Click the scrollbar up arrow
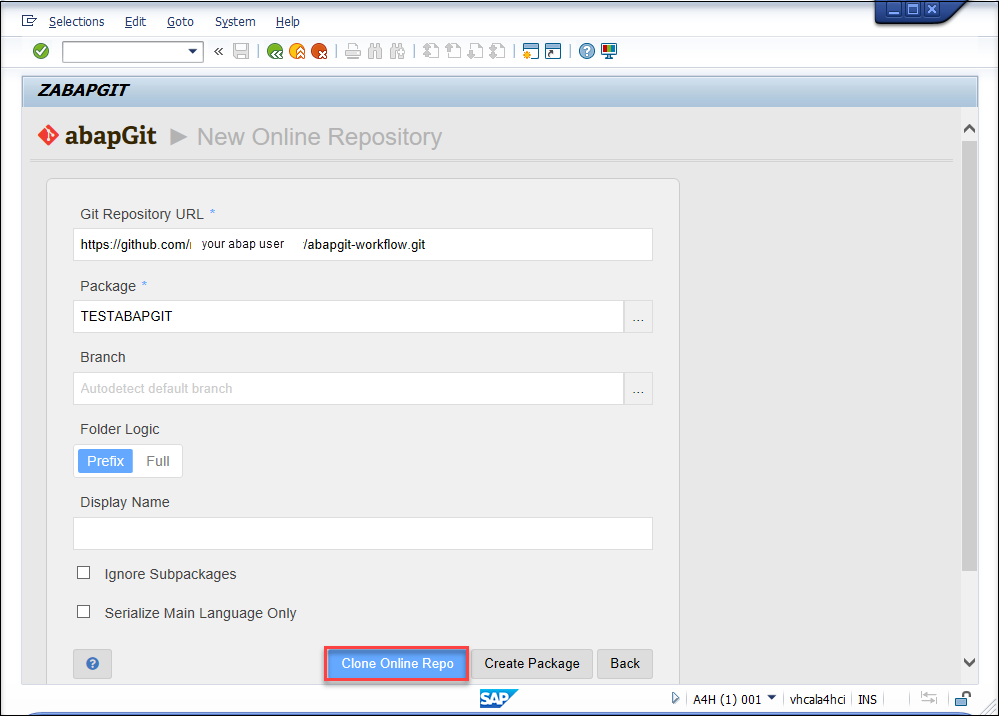Image resolution: width=999 pixels, height=716 pixels. click(x=969, y=129)
